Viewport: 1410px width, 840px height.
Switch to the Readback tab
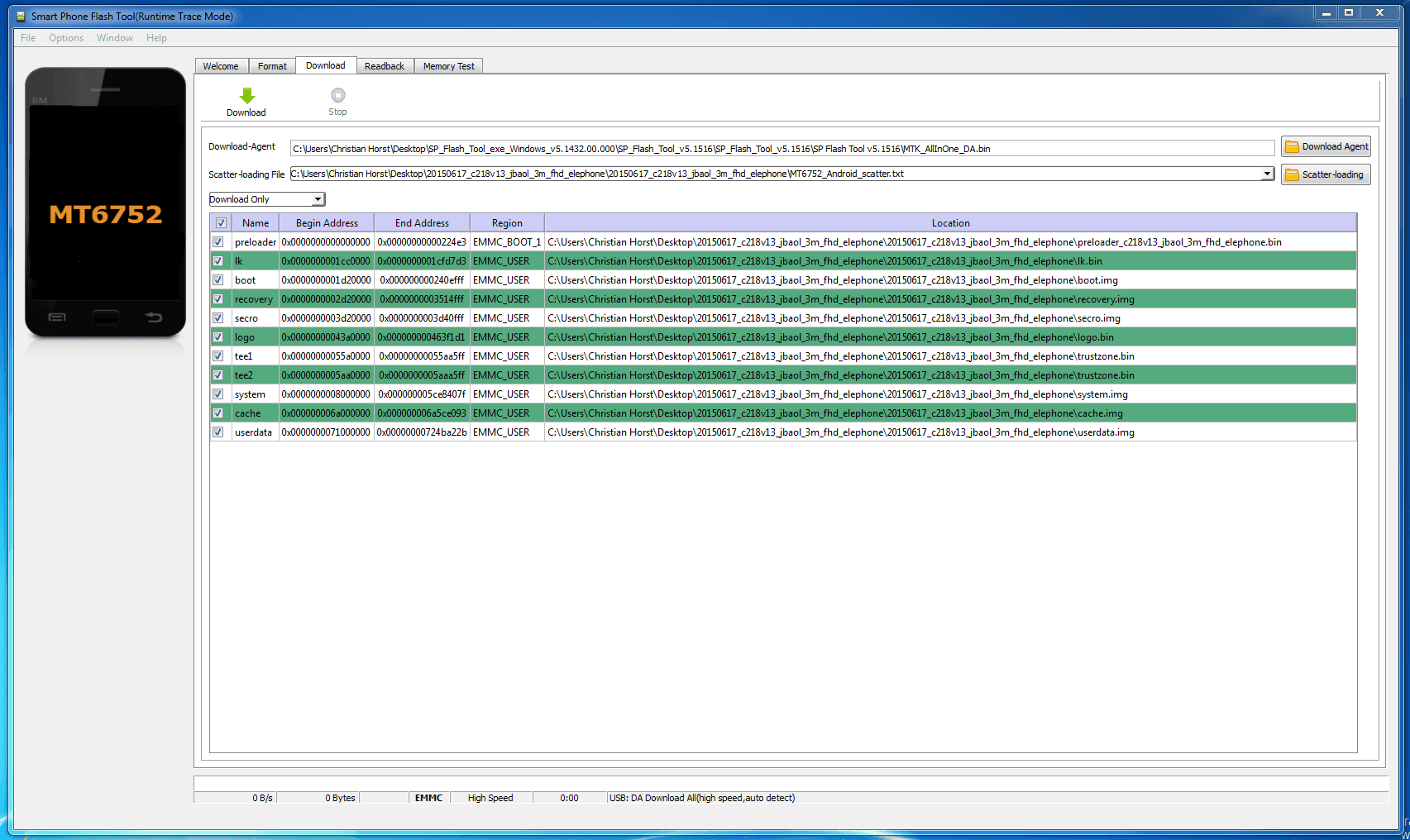coord(384,66)
